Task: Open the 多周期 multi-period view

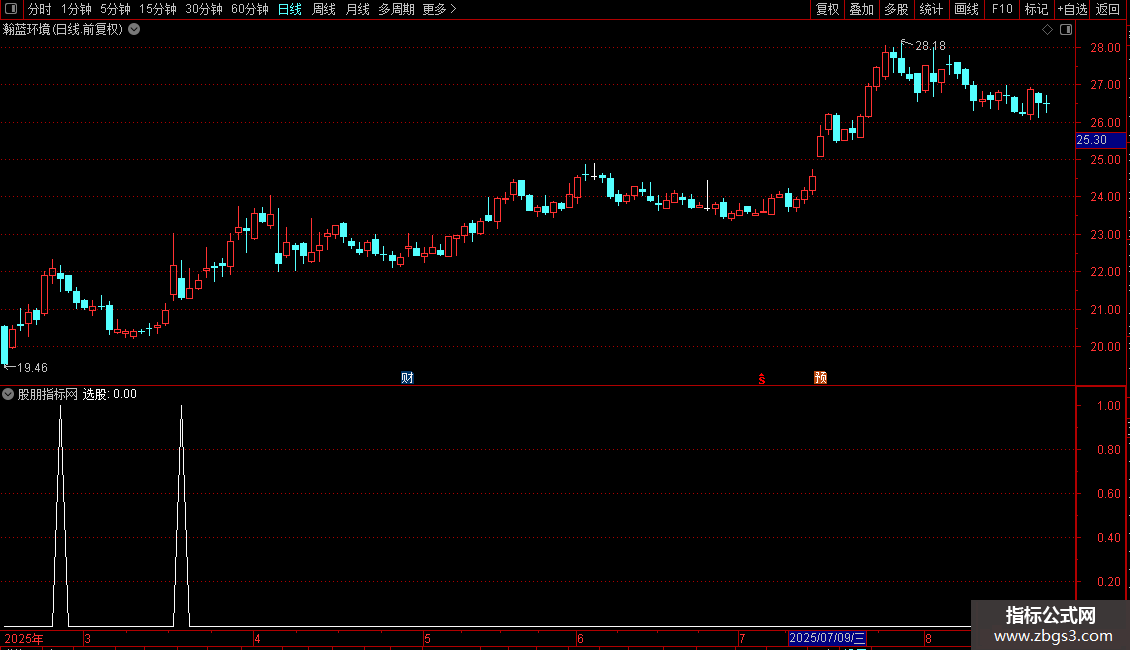Action: click(396, 9)
